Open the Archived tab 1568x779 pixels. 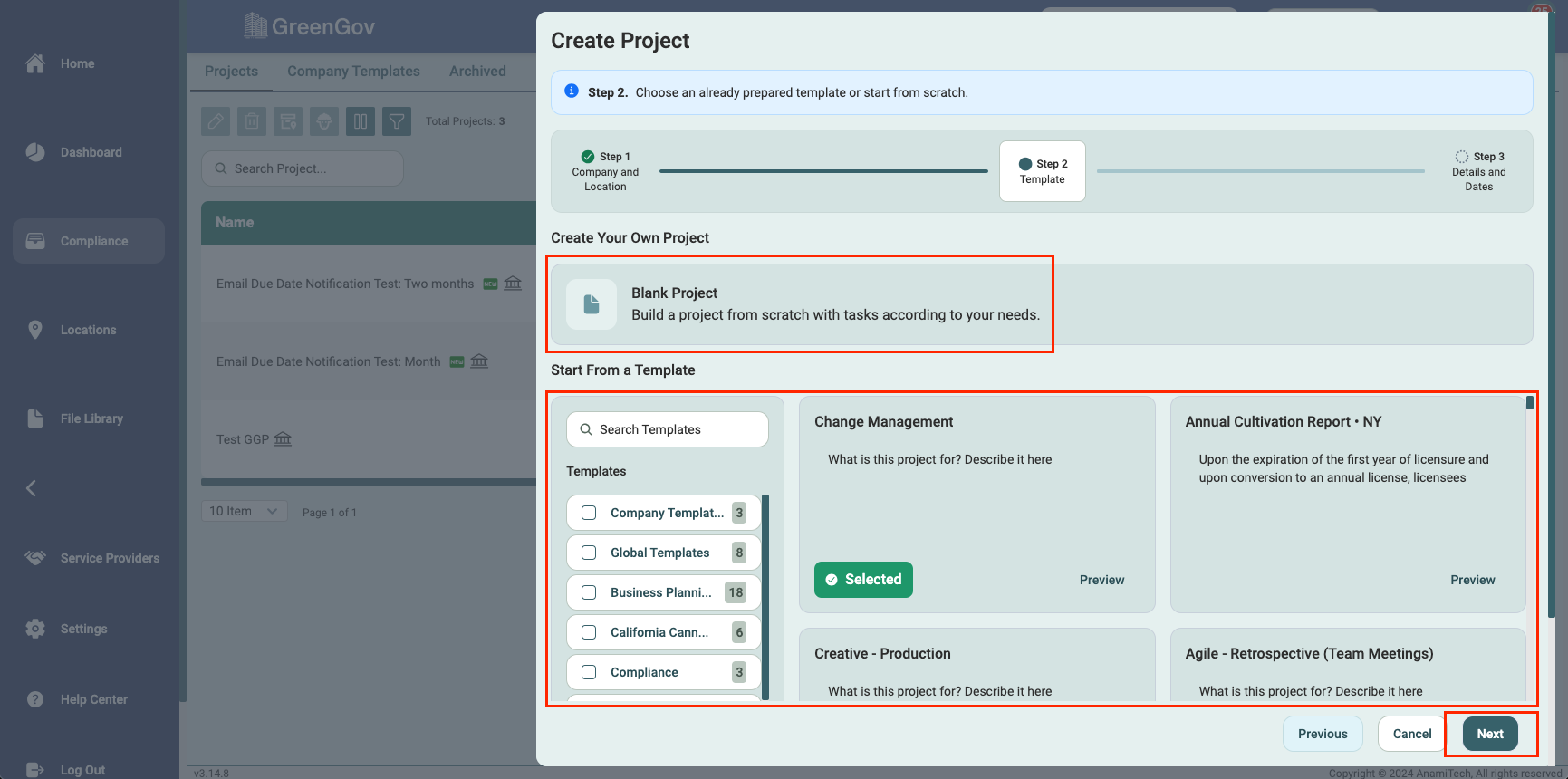[x=477, y=72]
